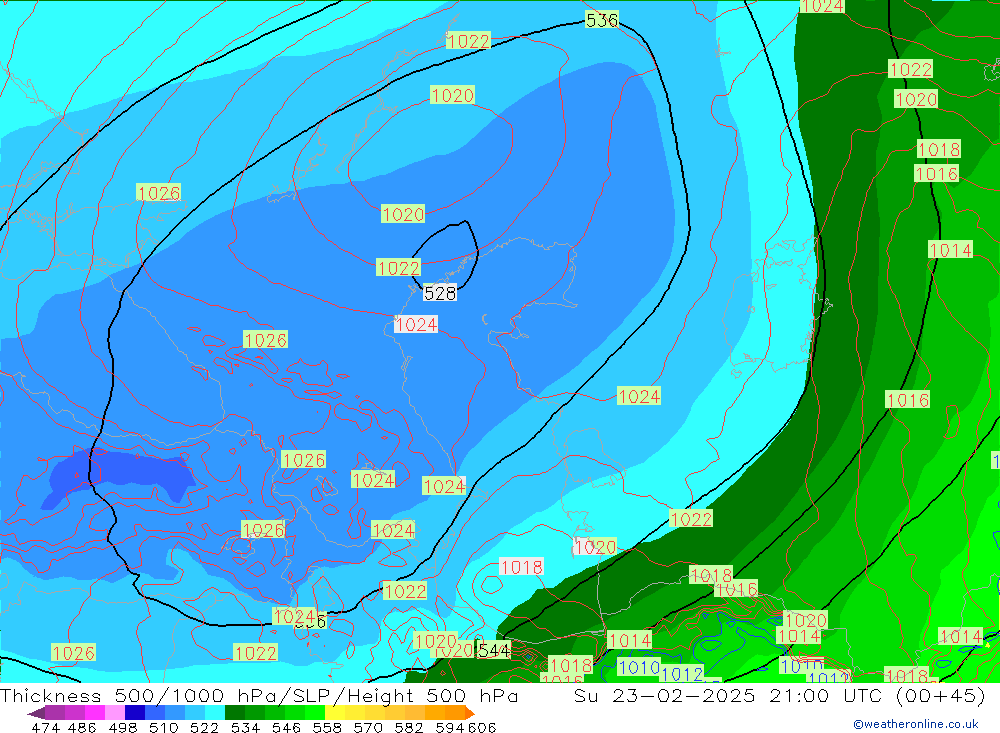Click the dark blue legend swatch
Screen dimensions: 1000x733
point(135,713)
